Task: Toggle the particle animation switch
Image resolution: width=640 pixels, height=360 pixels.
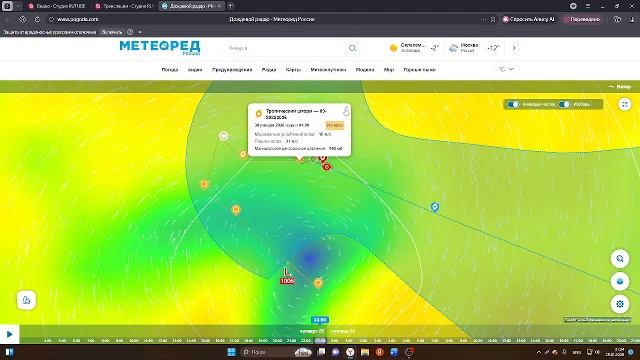Action: tap(513, 104)
